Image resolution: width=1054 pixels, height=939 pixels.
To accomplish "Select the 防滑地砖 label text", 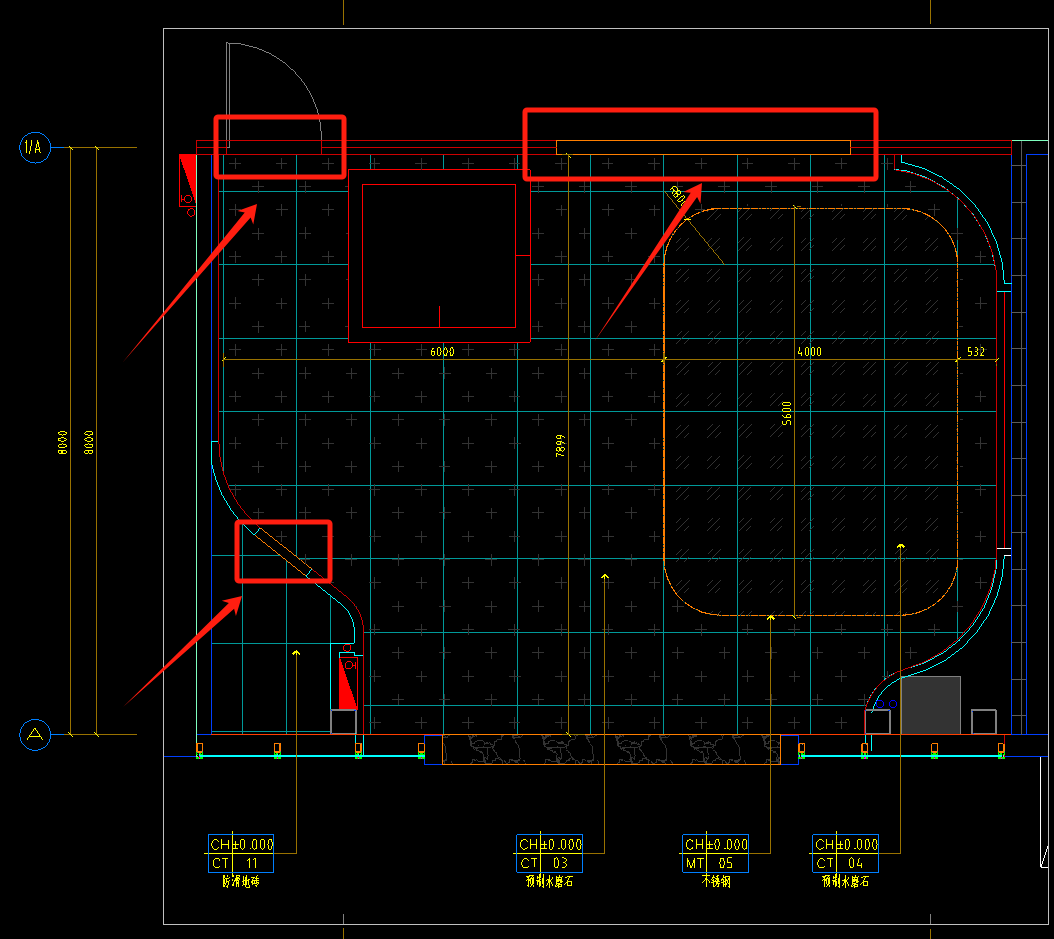I will (x=241, y=882).
